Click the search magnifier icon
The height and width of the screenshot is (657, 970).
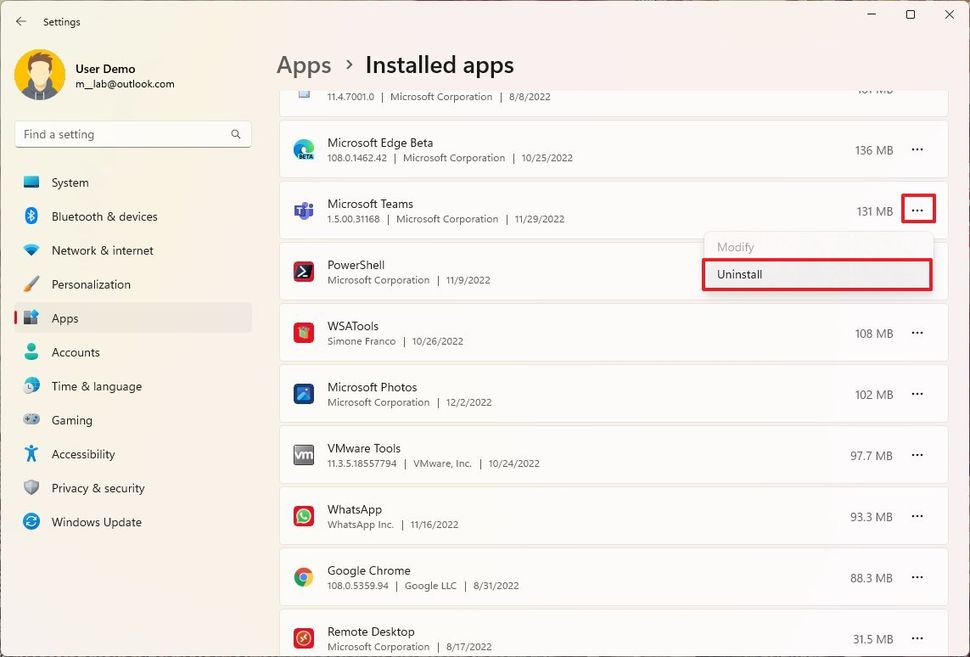tap(236, 134)
